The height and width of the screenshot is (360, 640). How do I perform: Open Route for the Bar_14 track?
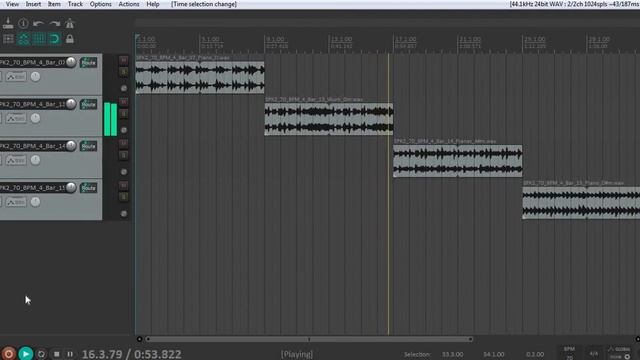tap(89, 146)
